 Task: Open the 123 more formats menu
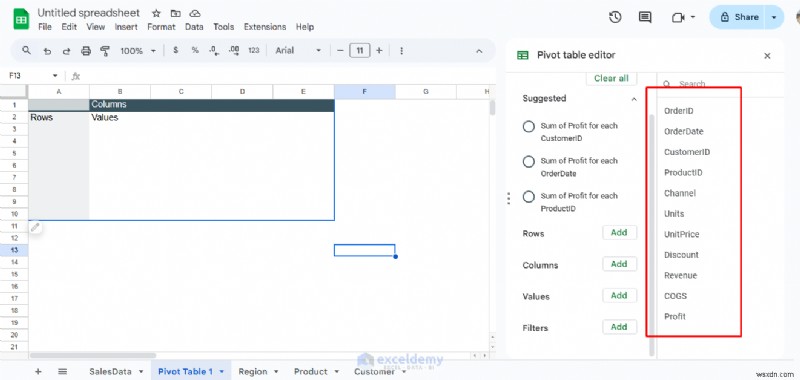tap(254, 50)
